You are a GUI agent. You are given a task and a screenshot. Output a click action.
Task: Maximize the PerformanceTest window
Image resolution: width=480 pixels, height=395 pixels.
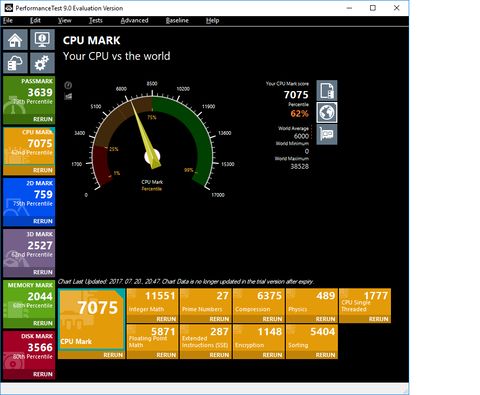(373, 8)
